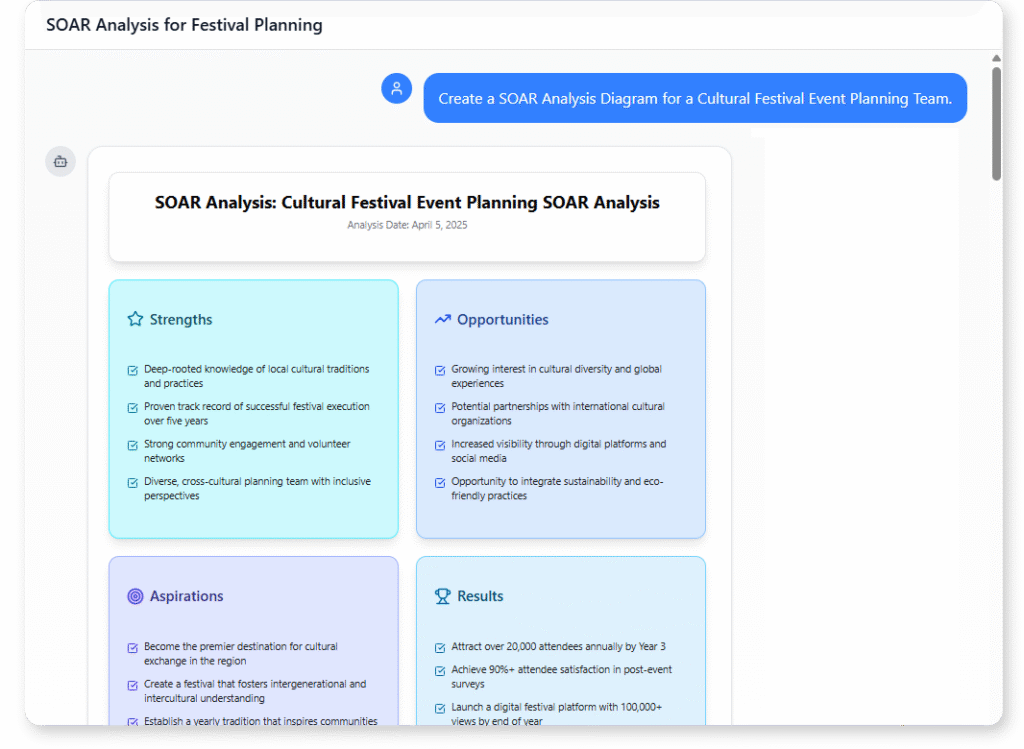1024x749 pixels.
Task: Click the blue 'Create a SOAR Analysis Diagram' prompt
Action: 695,97
